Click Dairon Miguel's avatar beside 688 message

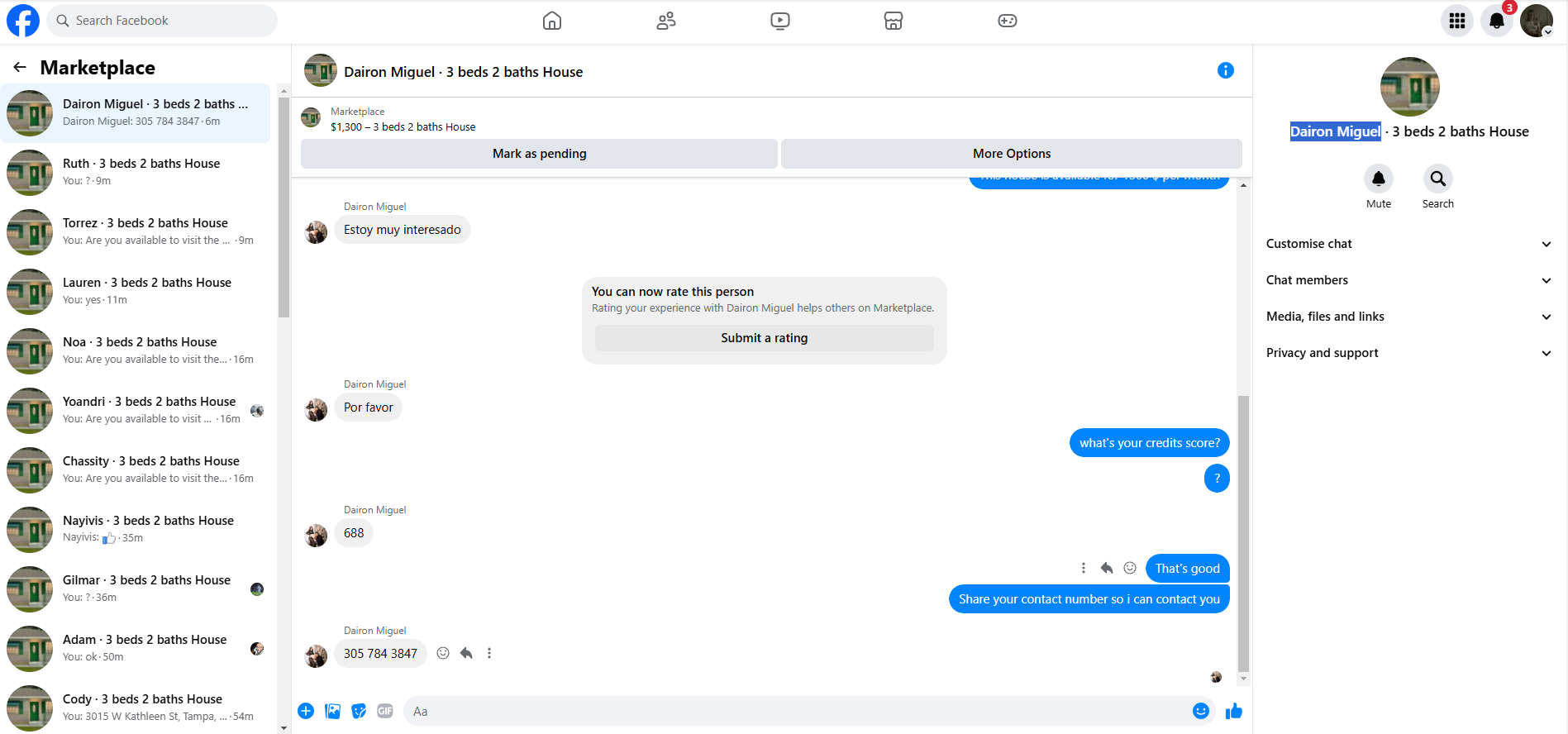pyautogui.click(x=316, y=536)
